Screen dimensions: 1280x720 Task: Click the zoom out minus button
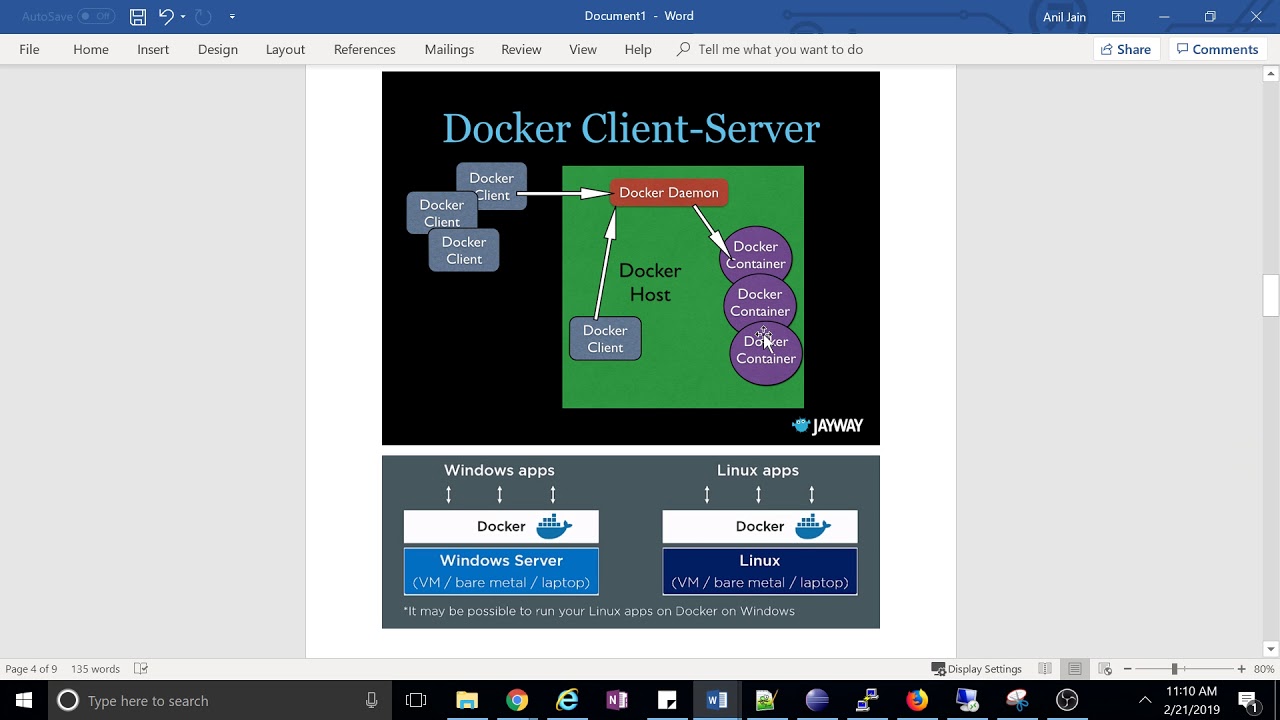pyautogui.click(x=1127, y=669)
